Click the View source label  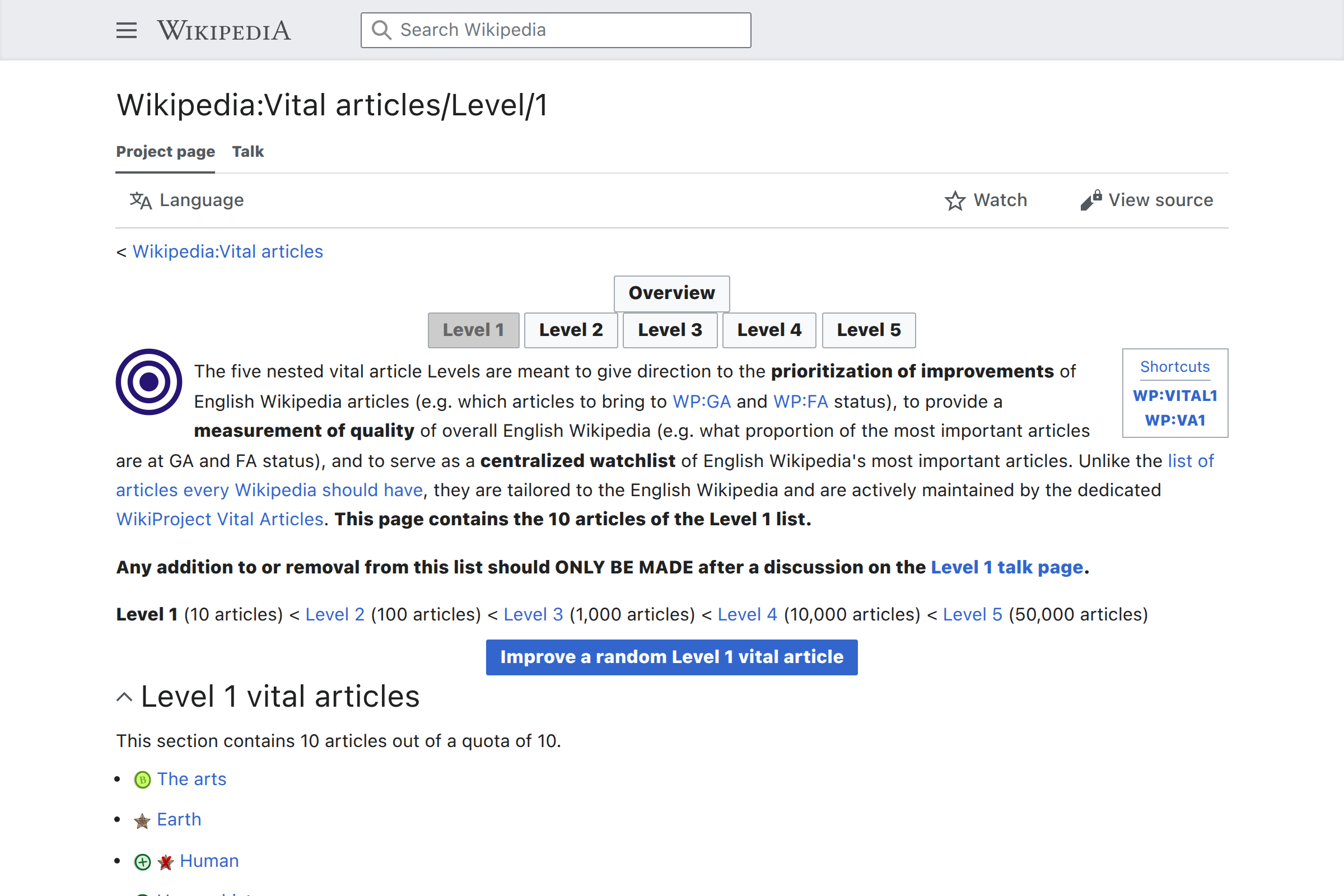(x=1160, y=200)
